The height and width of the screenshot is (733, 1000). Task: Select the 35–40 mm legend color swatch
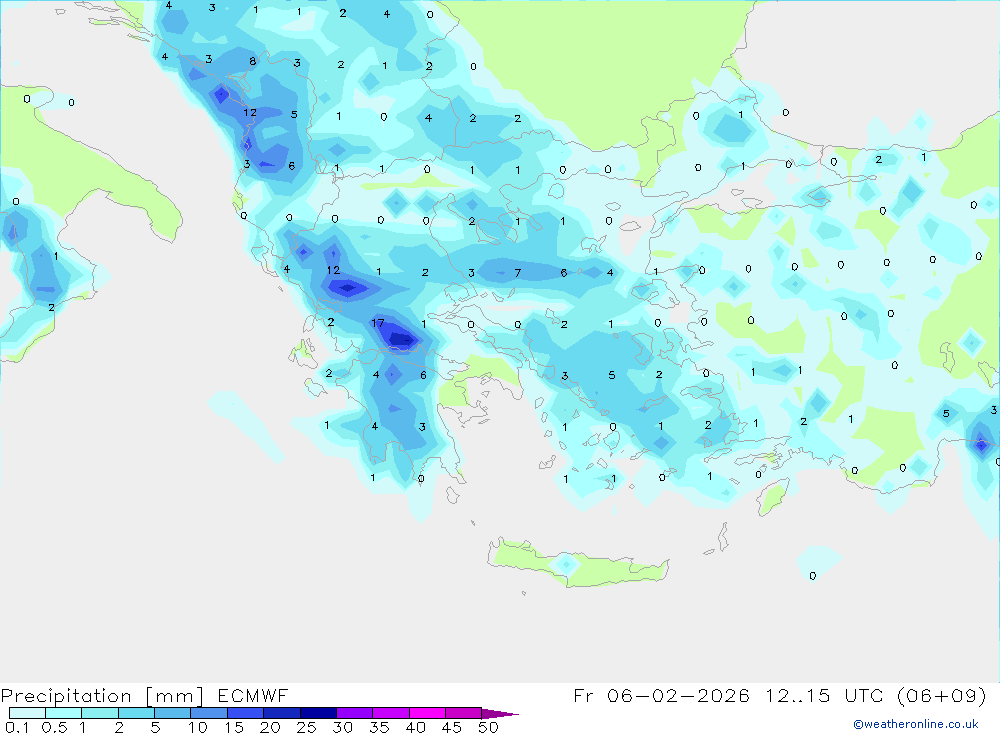point(391,713)
